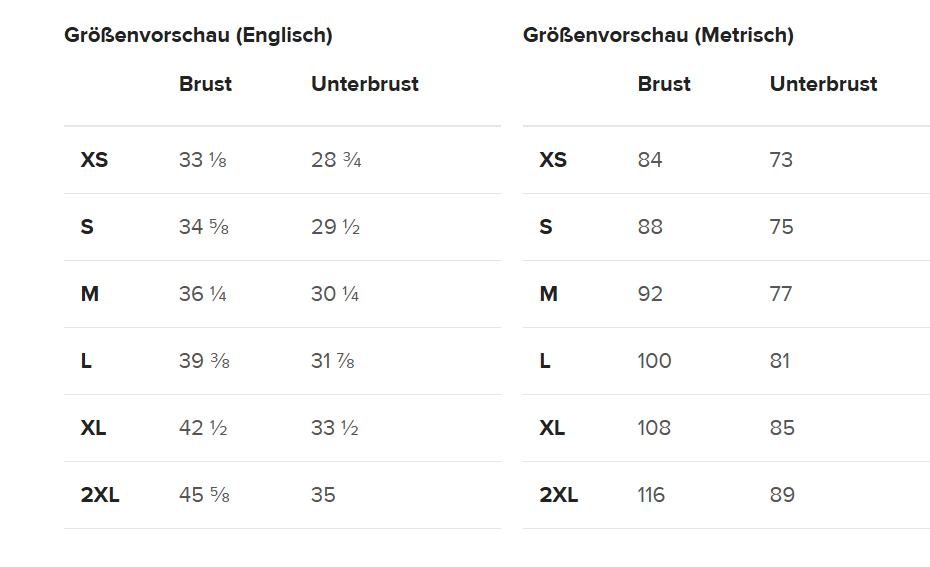Image resolution: width=930 pixels, height=567 pixels.
Task: Click the metric underbust value 77
Action: point(781,294)
